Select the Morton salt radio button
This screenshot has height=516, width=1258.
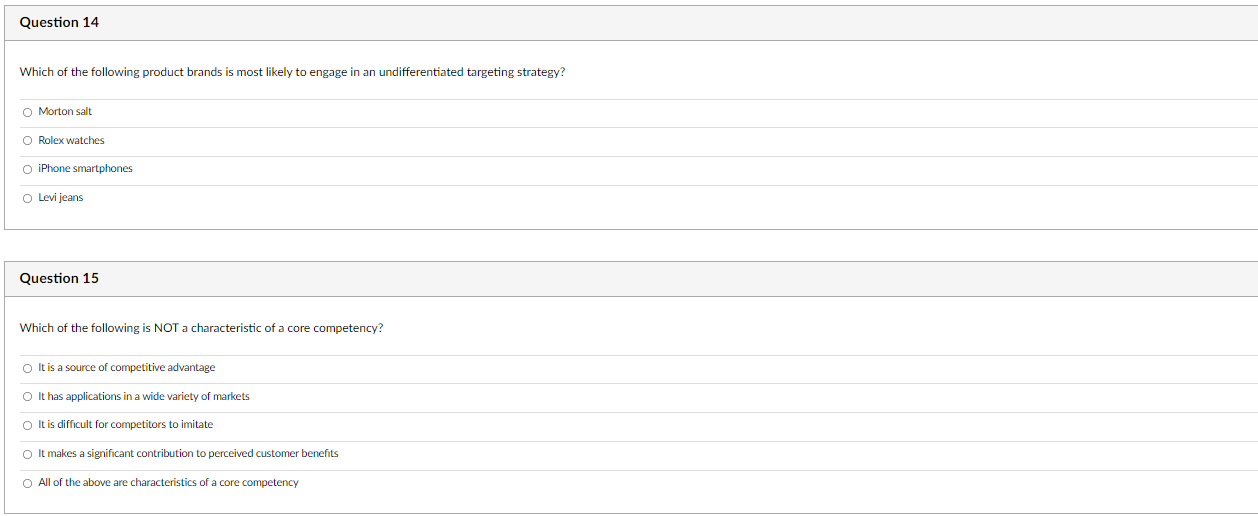(28, 112)
